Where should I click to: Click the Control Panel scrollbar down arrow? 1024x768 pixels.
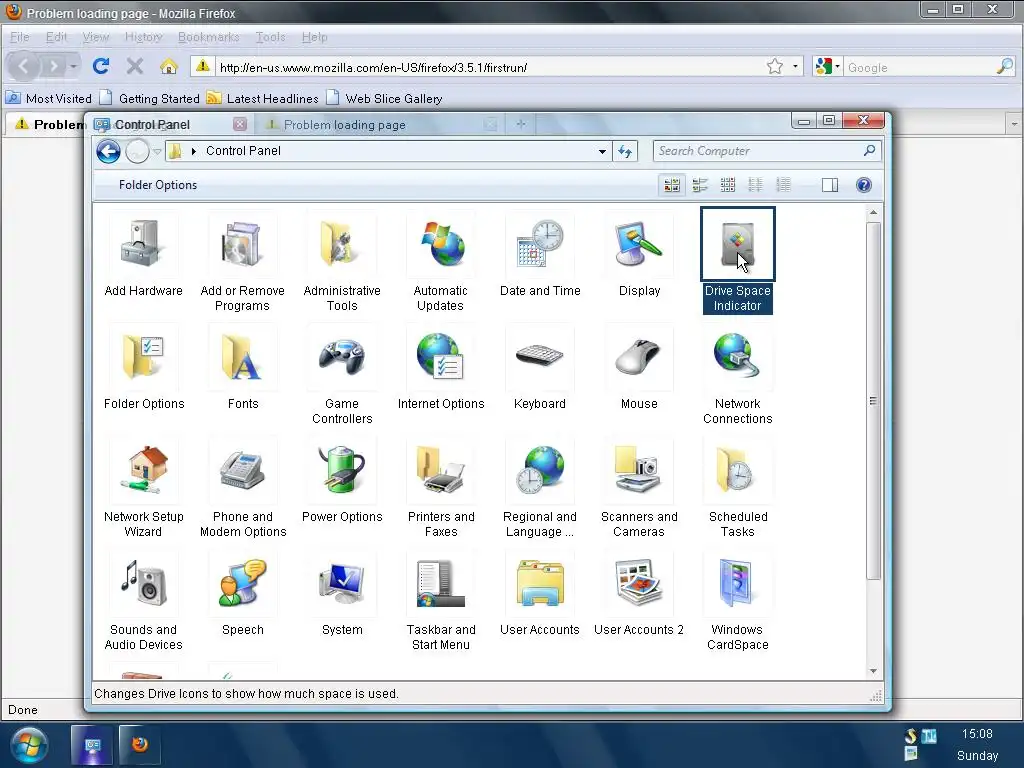(873, 671)
